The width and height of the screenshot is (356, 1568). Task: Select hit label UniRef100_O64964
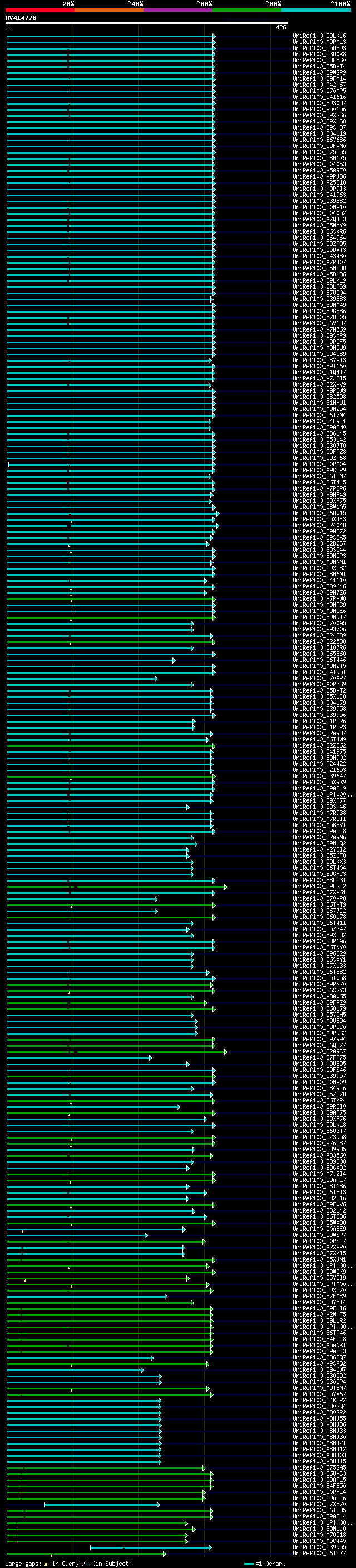point(319,238)
